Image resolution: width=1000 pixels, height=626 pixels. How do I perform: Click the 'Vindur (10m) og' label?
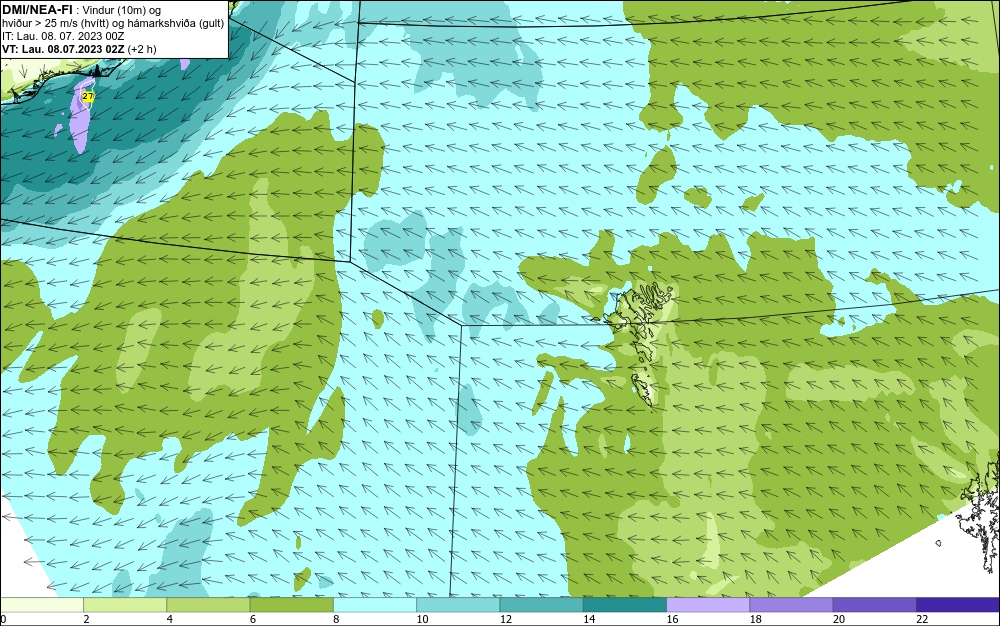click(122, 10)
